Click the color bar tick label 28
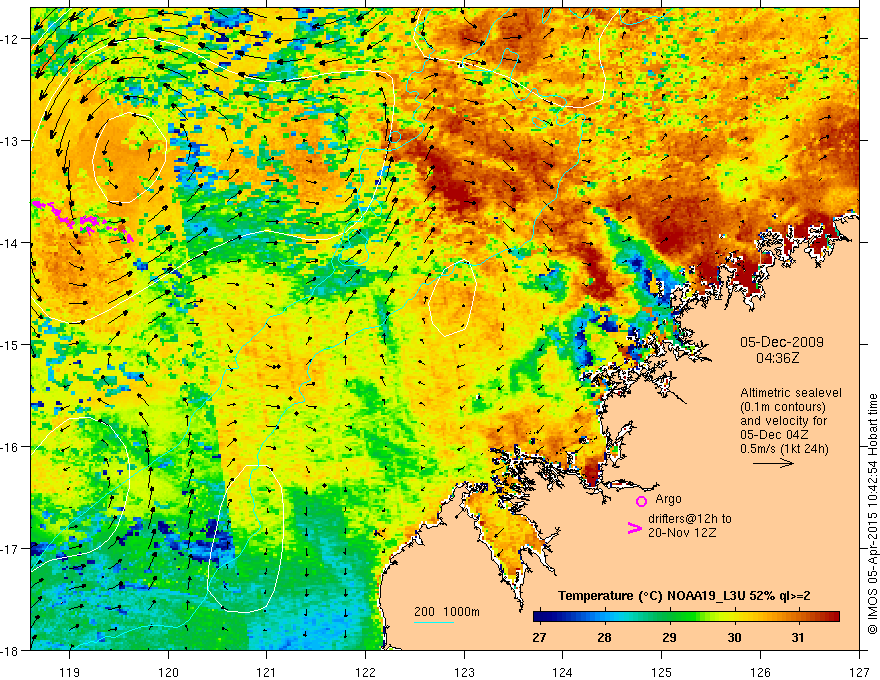Image resolution: width=880 pixels, height=680 pixels. 604,637
